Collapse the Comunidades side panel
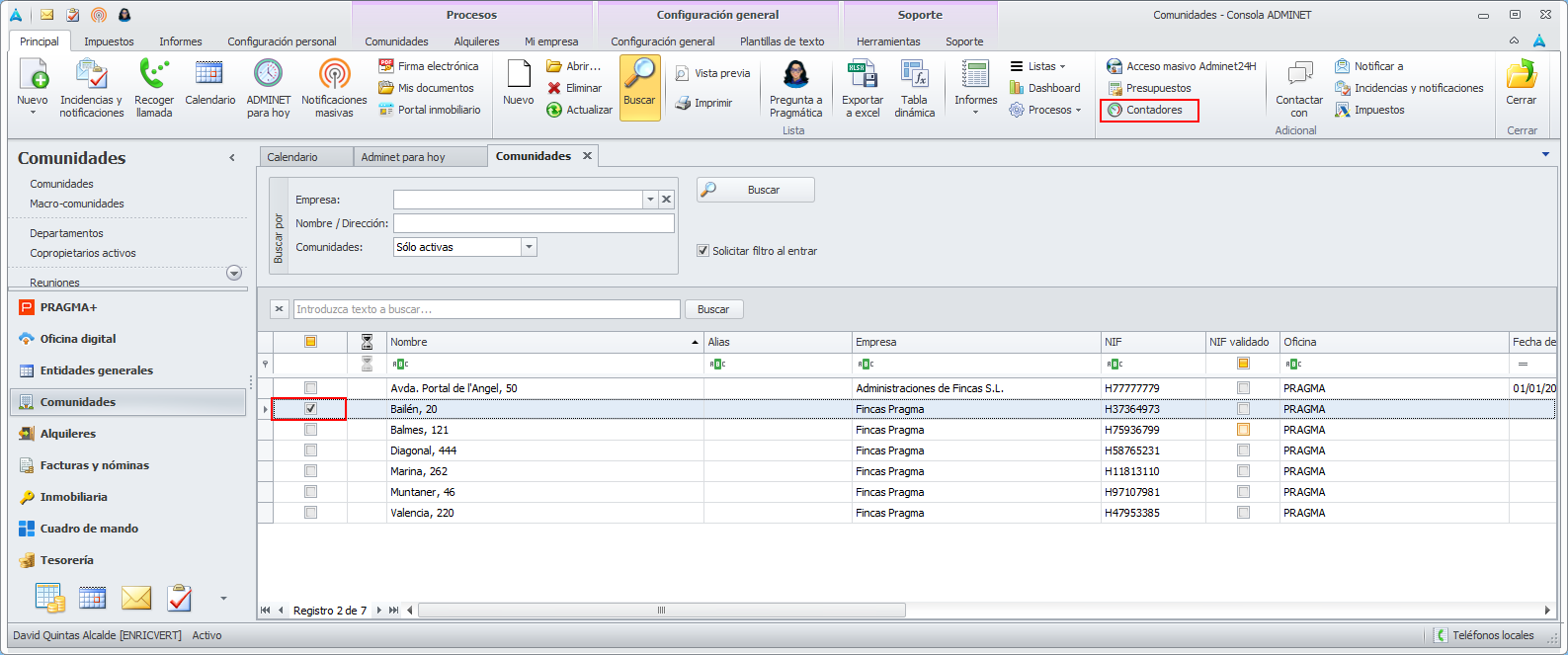Viewport: 1568px width, 655px height. click(x=232, y=158)
